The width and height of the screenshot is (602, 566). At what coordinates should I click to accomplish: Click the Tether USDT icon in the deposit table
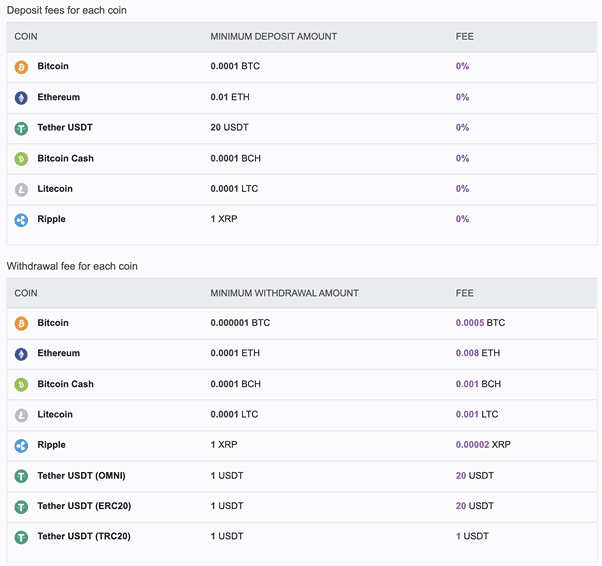(x=22, y=128)
